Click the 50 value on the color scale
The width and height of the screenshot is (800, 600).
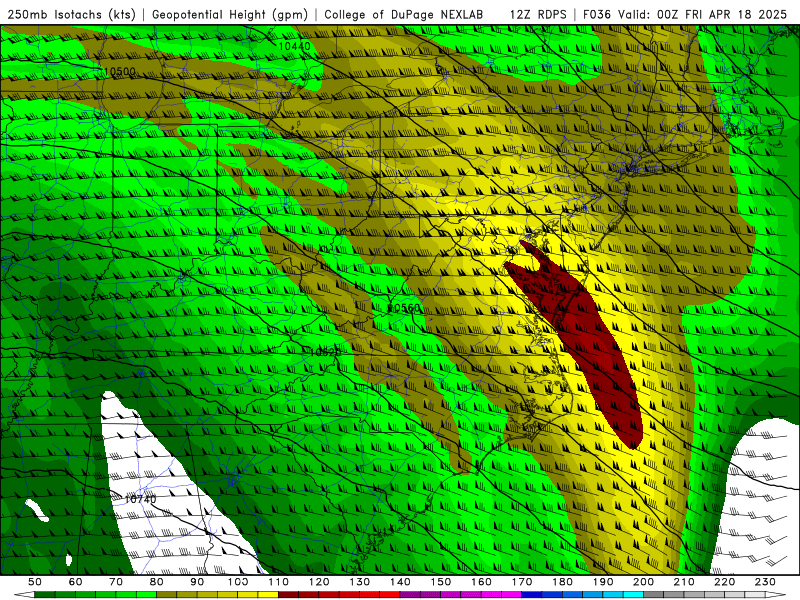(x=35, y=582)
